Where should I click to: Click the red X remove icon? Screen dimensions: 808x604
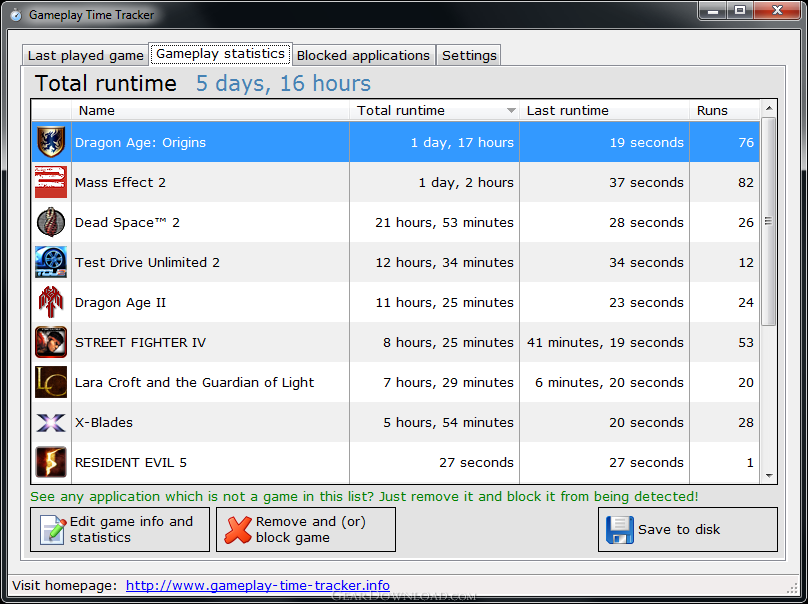coord(238,530)
